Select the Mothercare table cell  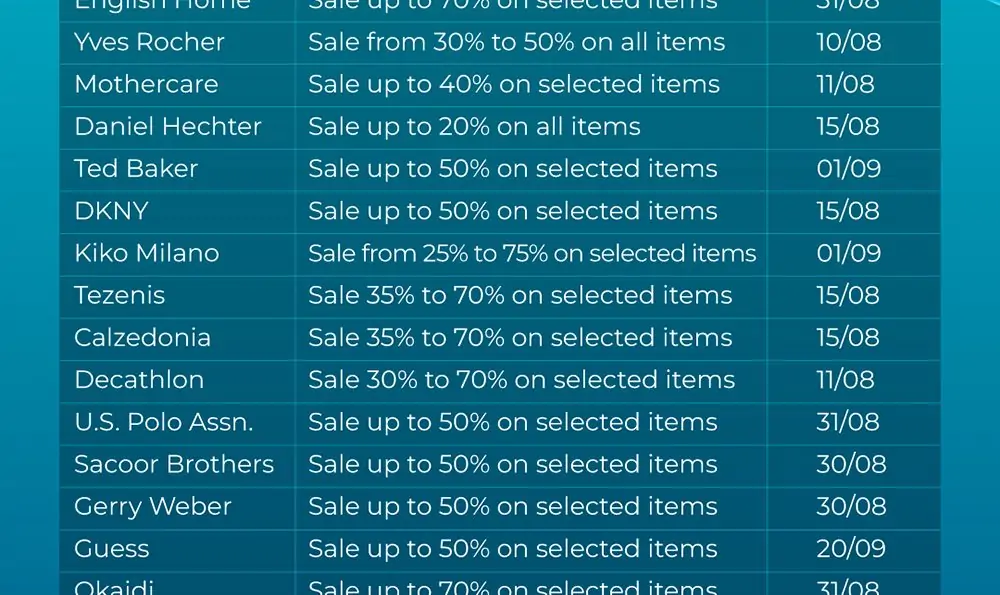pyautogui.click(x=146, y=84)
